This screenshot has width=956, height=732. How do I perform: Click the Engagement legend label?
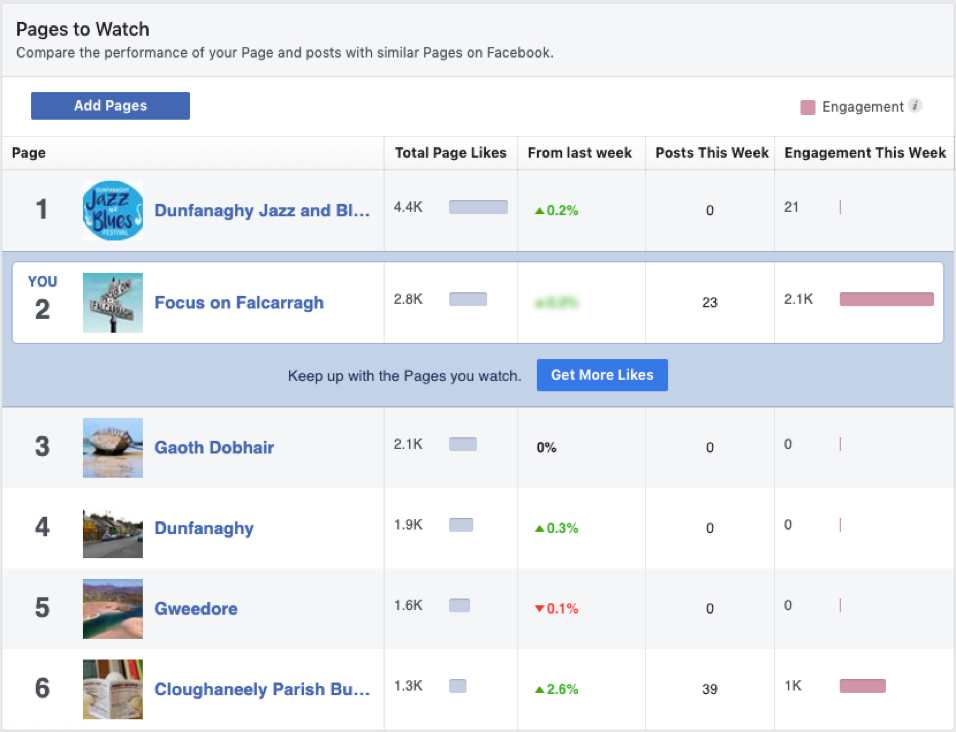click(x=863, y=107)
